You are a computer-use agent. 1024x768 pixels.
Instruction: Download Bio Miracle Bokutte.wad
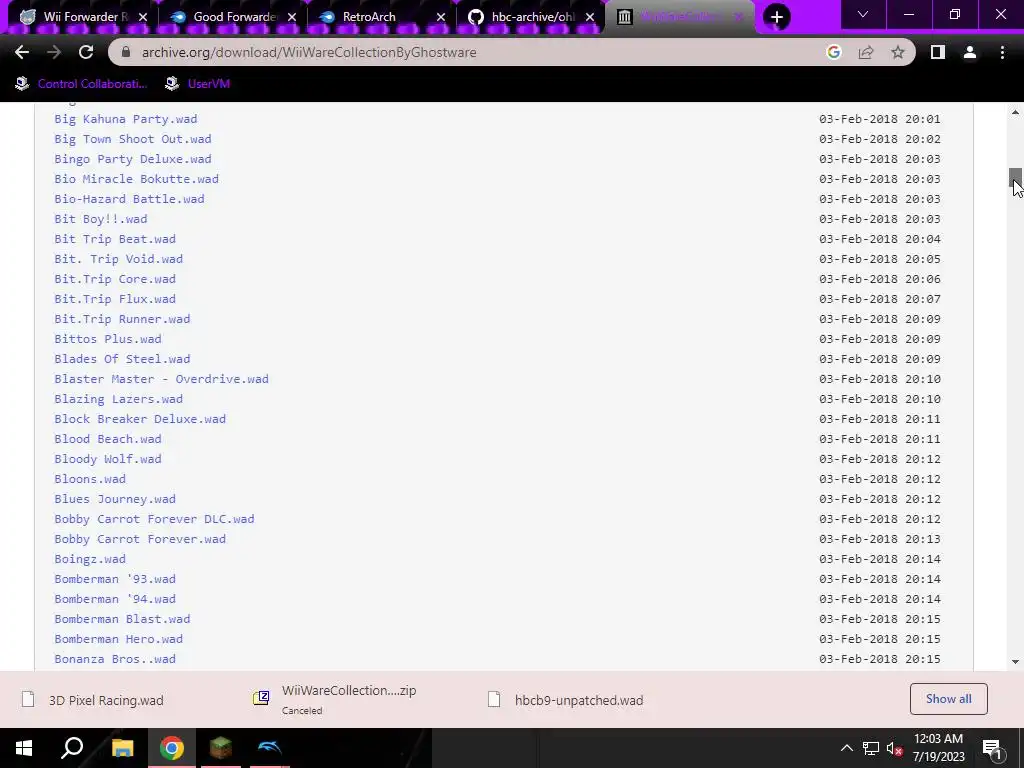pos(136,179)
